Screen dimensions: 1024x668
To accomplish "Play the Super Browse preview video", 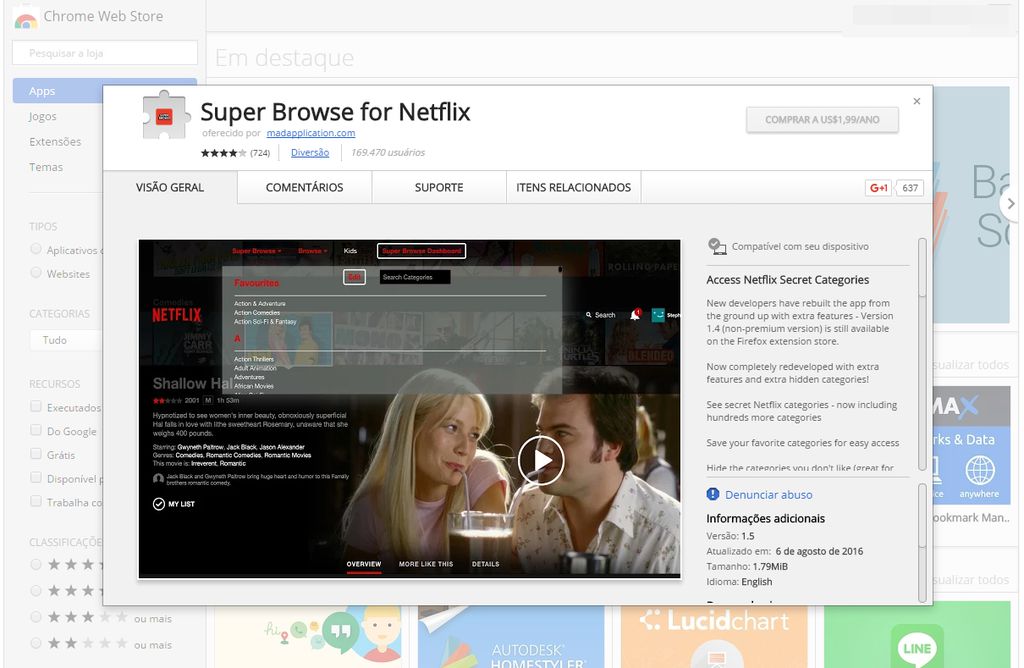I will [x=541, y=460].
